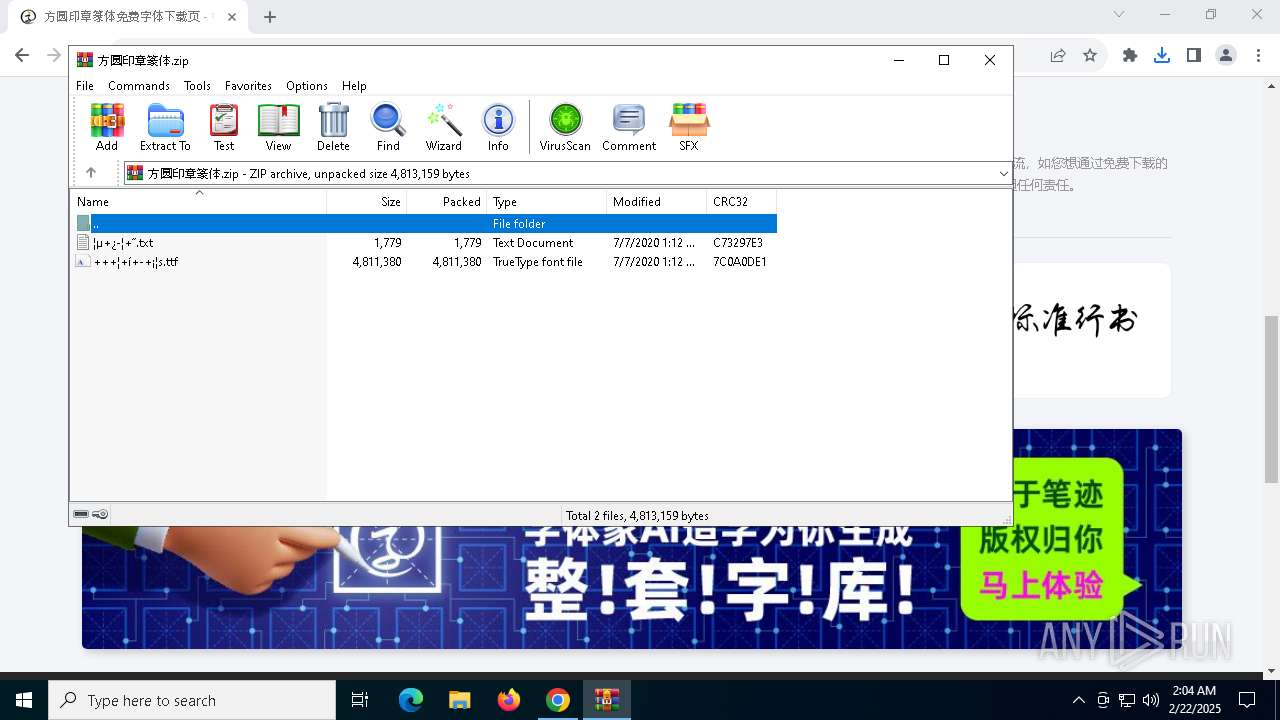Show hidden system tray icons
Screen dimensions: 1280x720
coord(1078,700)
